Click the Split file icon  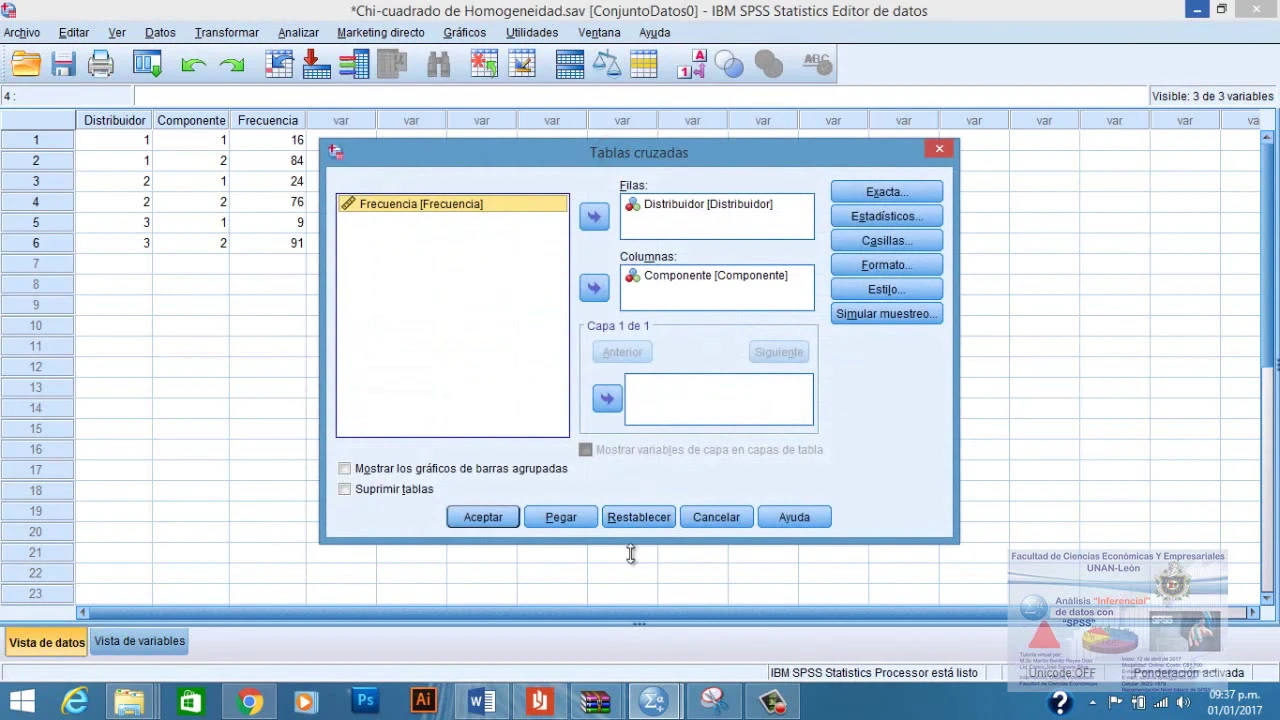click(569, 65)
